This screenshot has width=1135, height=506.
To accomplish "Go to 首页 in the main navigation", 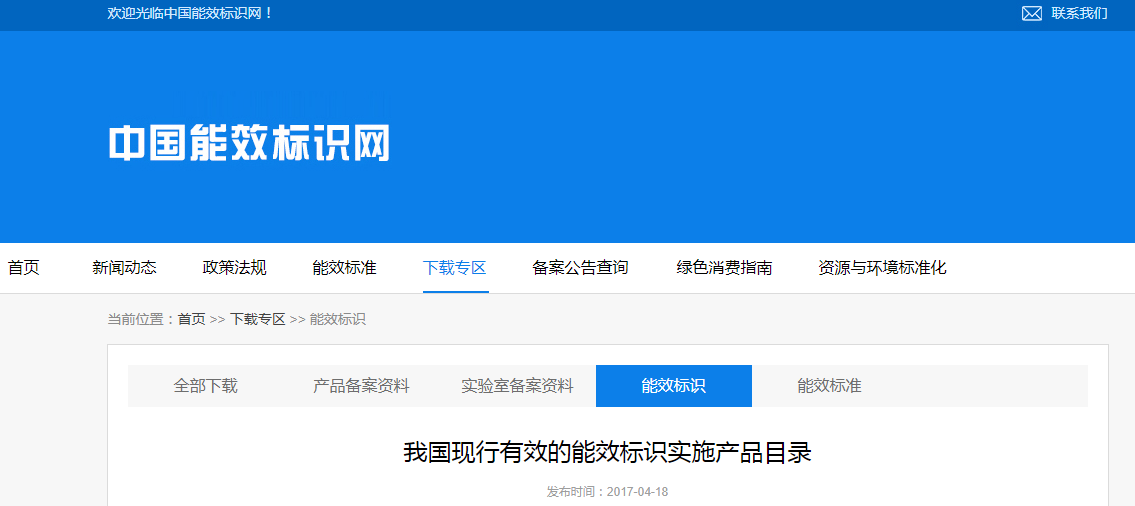I will click(x=24, y=268).
